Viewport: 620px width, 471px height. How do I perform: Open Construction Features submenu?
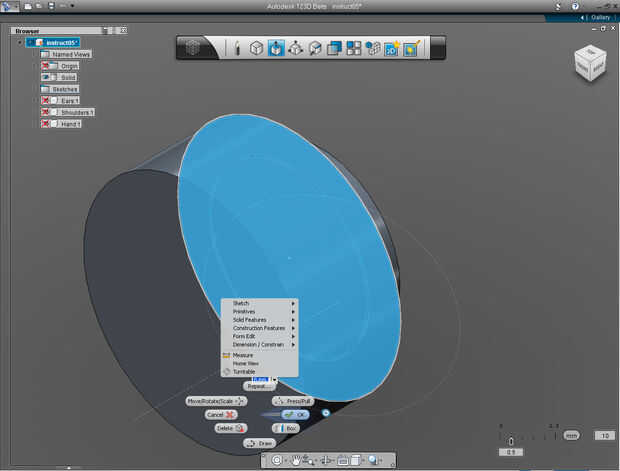[259, 328]
